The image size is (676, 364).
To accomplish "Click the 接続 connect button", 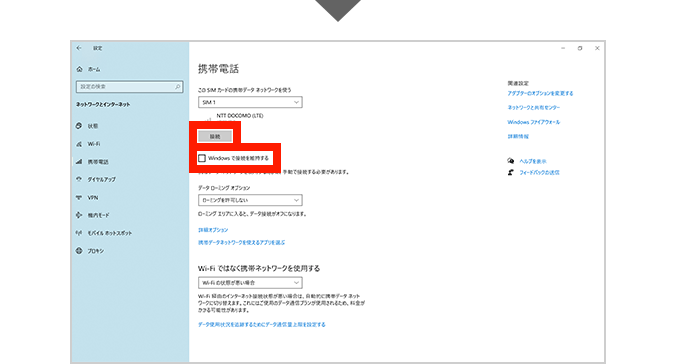I will [x=215, y=136].
